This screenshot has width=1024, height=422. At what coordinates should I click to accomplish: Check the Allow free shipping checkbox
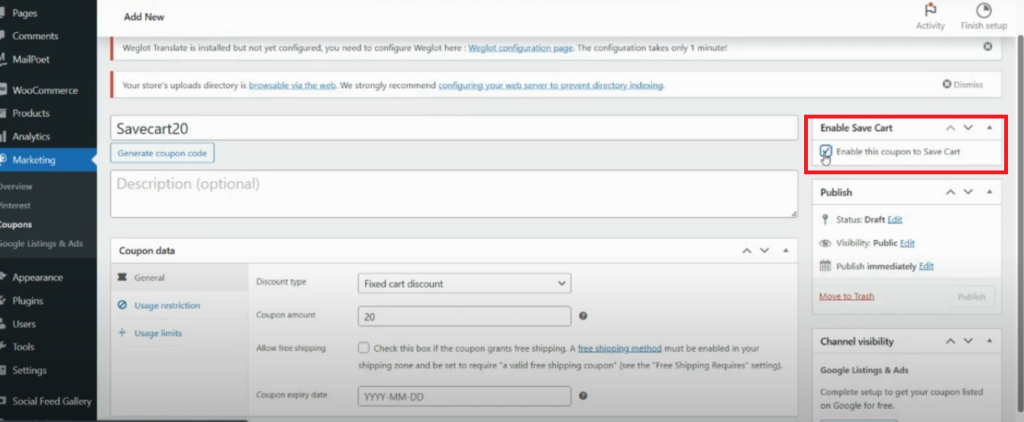[x=364, y=348]
